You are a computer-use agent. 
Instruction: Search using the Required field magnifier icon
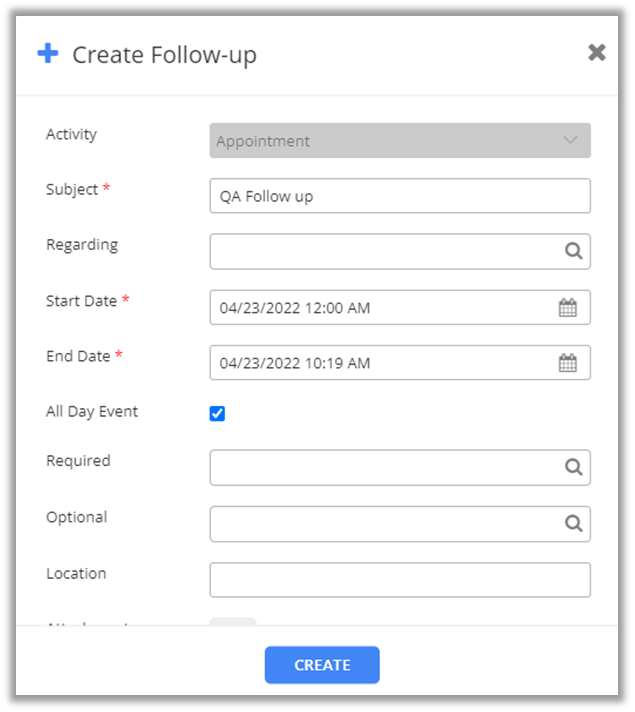[573, 467]
